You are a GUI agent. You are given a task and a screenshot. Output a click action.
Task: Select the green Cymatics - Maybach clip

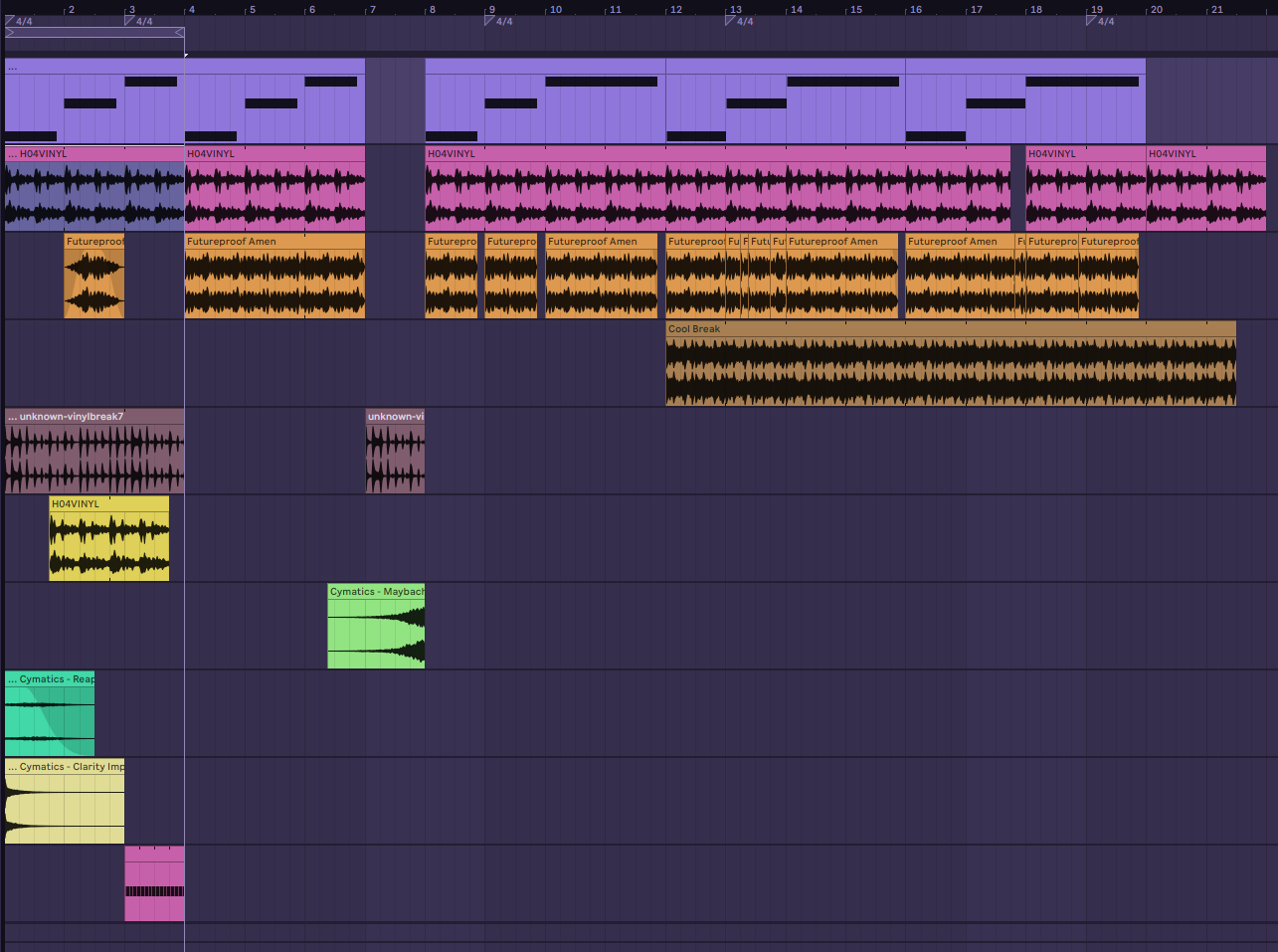point(376,626)
